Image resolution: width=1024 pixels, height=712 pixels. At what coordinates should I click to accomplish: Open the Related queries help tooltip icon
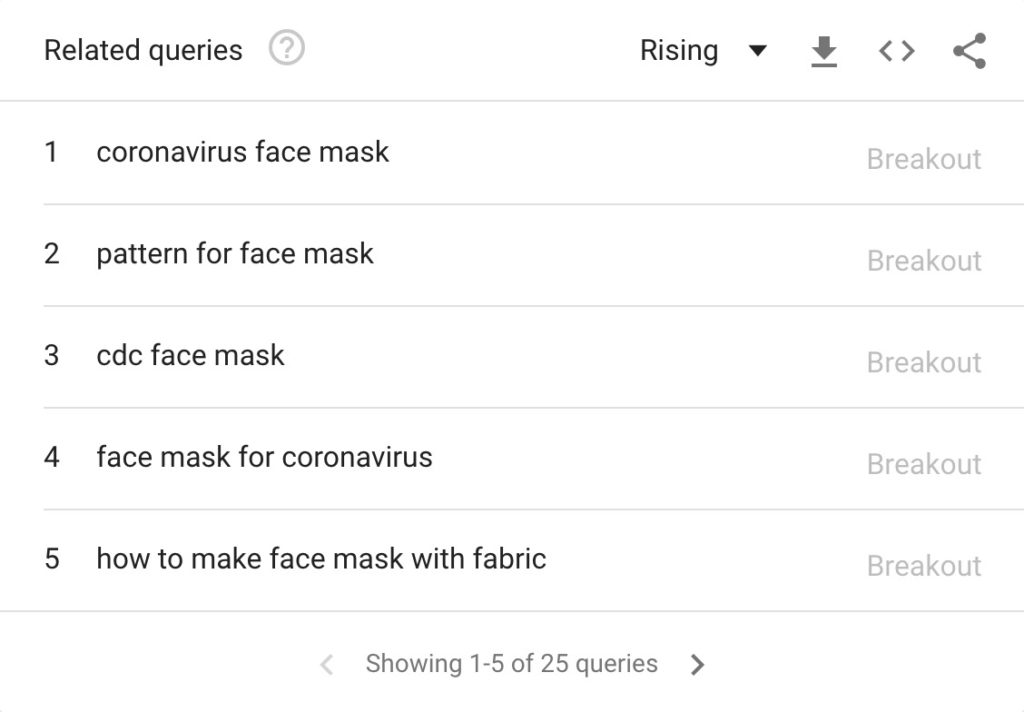point(286,49)
